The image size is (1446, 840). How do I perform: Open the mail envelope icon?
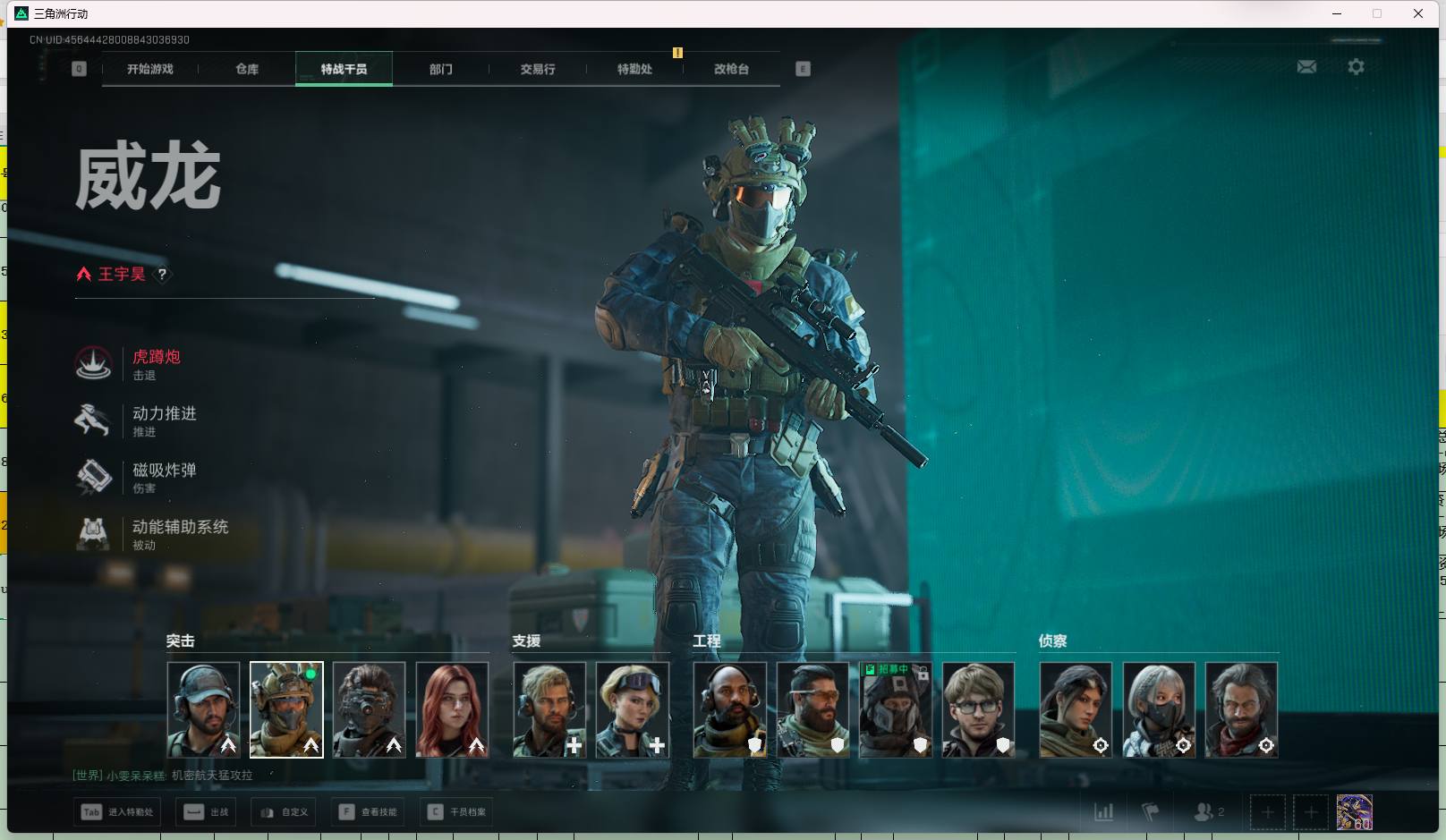click(x=1306, y=67)
